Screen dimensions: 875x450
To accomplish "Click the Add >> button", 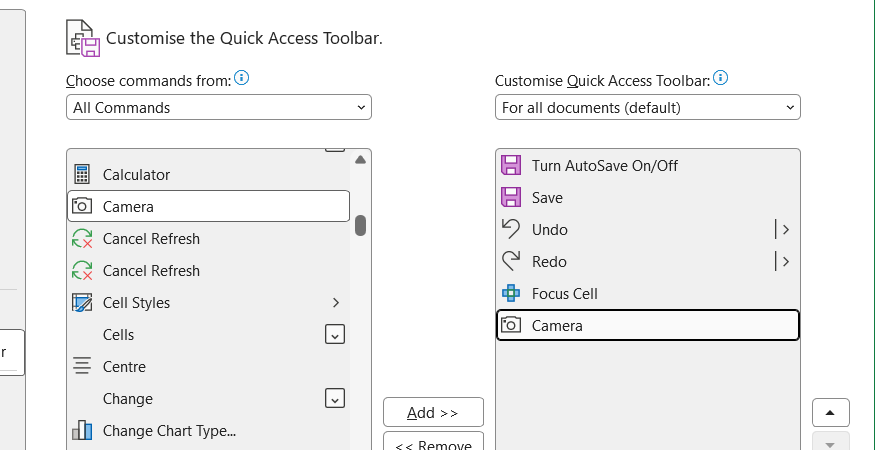I will 433,413.
